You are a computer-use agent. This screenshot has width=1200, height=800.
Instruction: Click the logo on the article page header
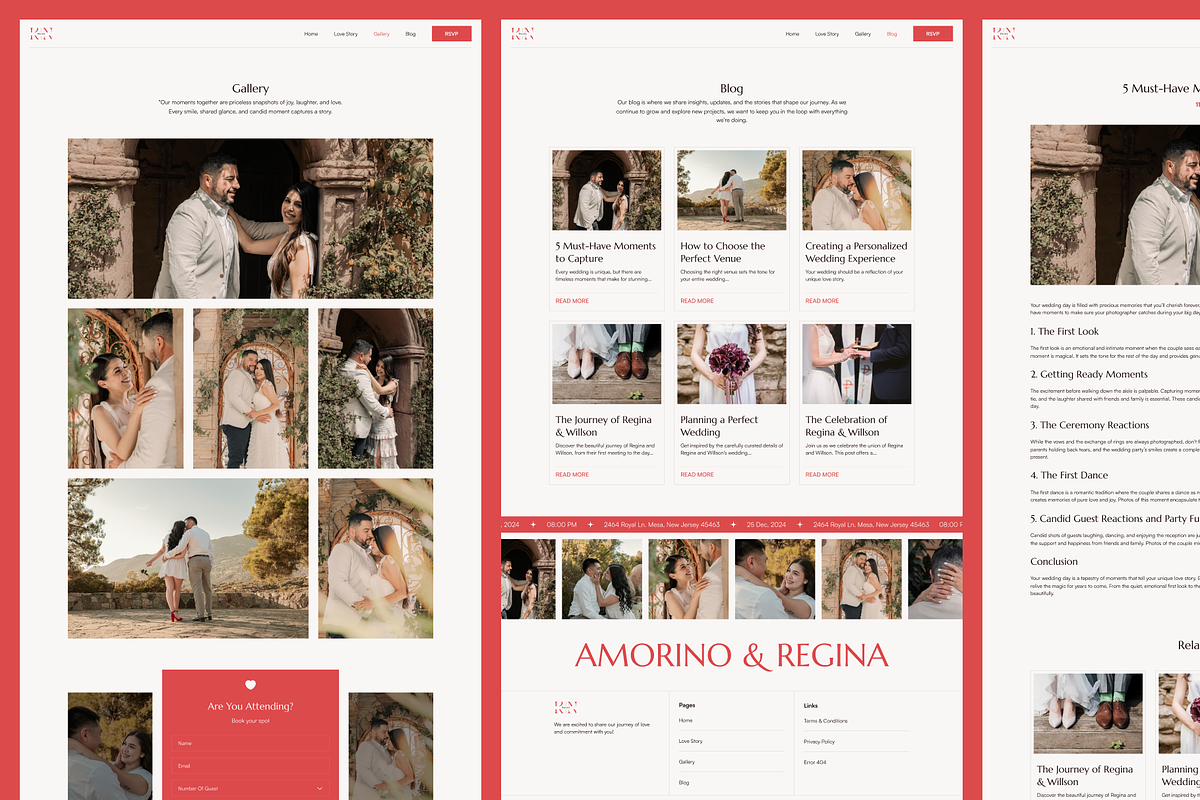tap(1003, 33)
